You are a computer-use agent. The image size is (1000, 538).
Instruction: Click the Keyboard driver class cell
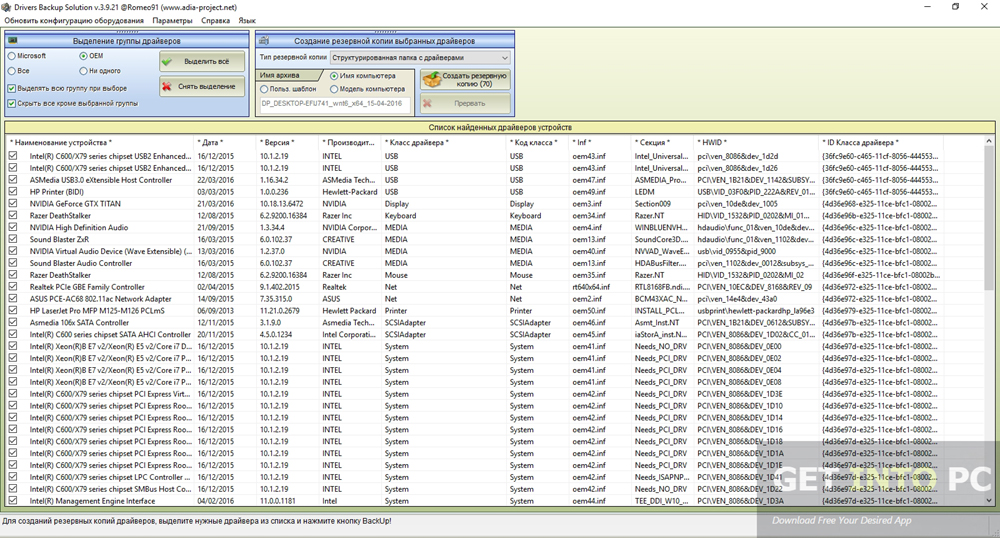click(401, 215)
